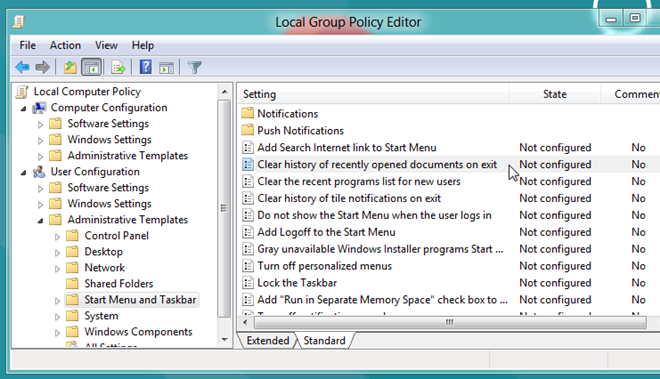This screenshot has height=379, width=660.
Task: Select the Network tree item
Action: click(x=104, y=267)
